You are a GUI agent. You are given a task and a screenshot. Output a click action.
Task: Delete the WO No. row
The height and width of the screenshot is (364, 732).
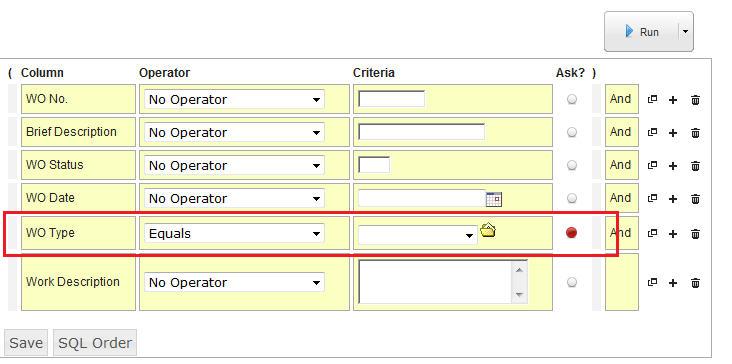(x=695, y=100)
